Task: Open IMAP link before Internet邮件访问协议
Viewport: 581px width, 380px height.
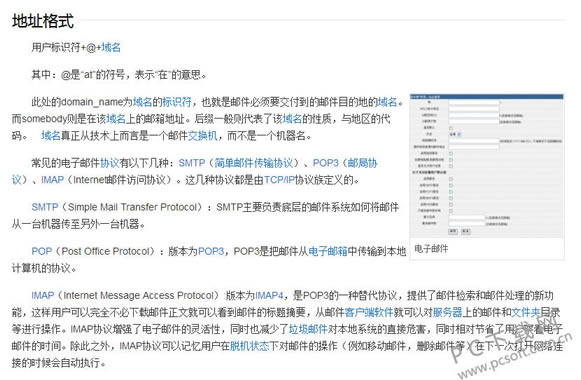Action: coord(52,180)
